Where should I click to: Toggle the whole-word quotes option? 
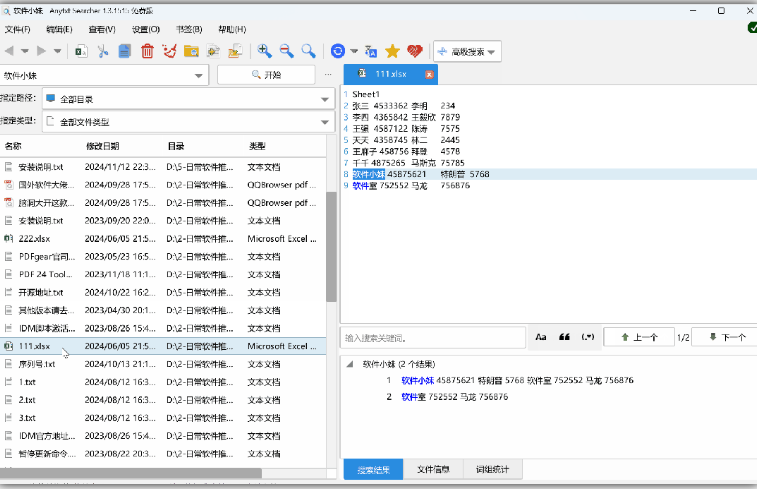(x=564, y=337)
